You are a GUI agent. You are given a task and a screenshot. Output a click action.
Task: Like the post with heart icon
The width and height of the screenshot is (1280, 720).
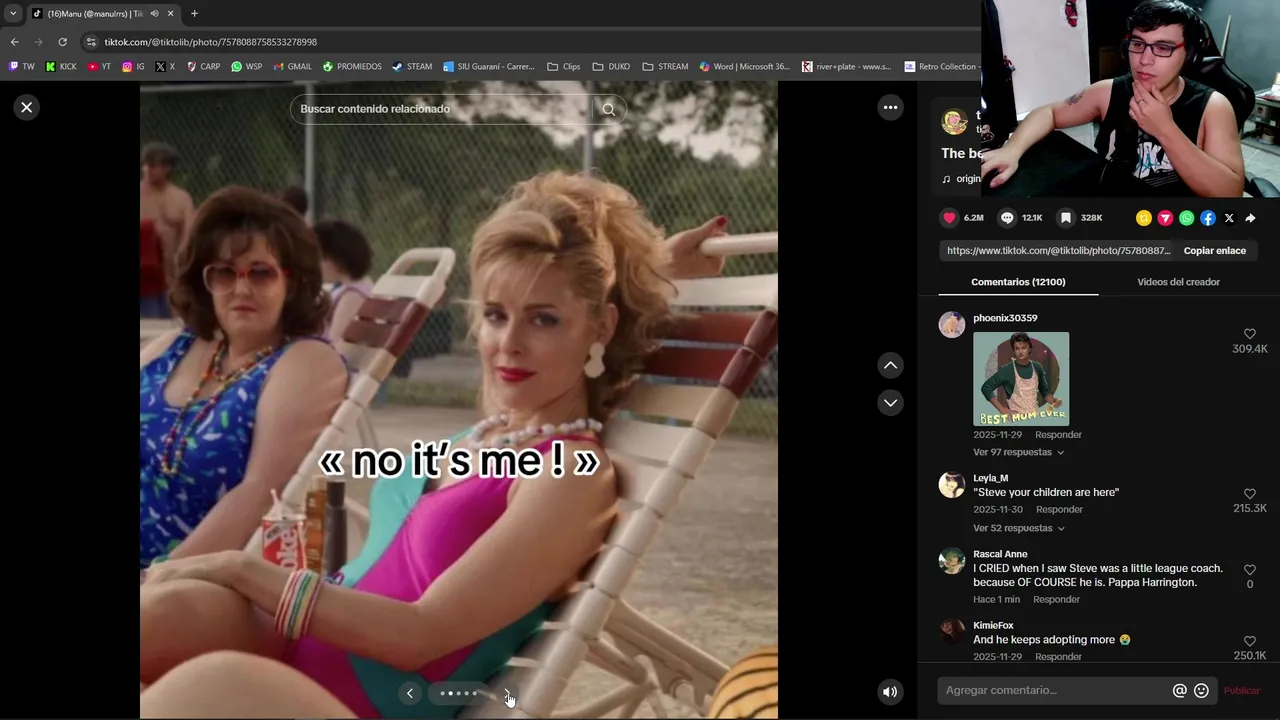(x=949, y=217)
